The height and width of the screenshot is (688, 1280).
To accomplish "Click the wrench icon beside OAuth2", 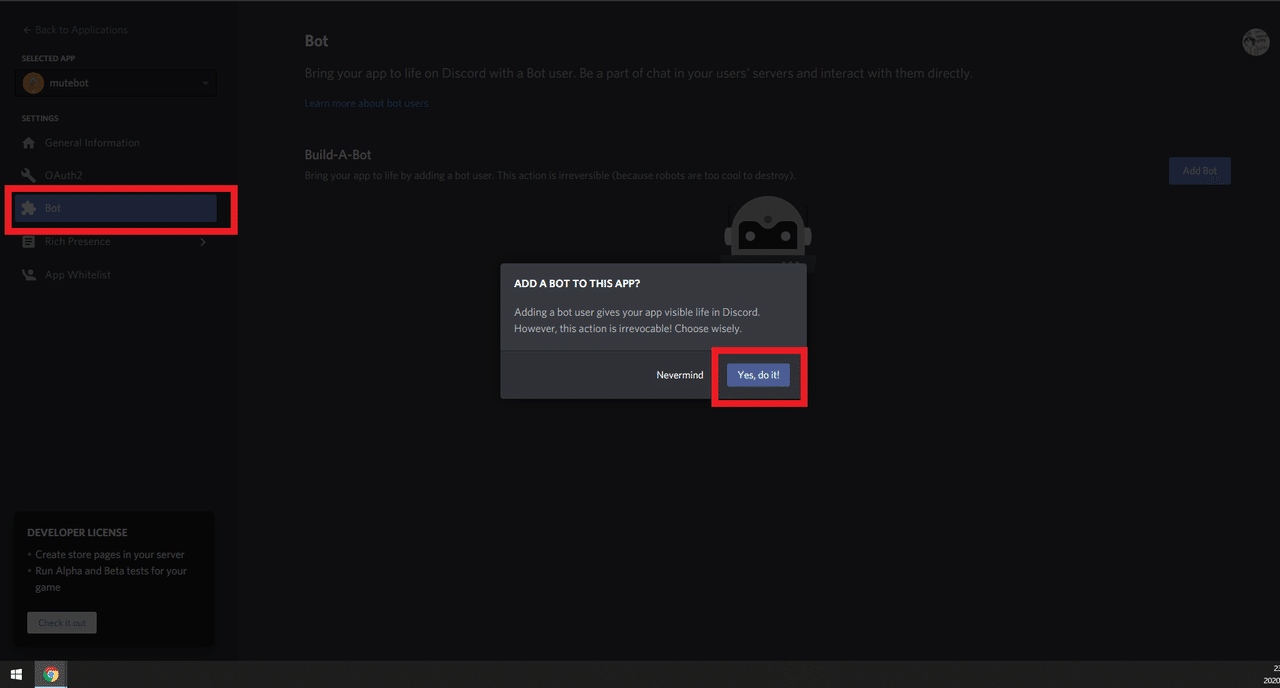I will click(29, 175).
